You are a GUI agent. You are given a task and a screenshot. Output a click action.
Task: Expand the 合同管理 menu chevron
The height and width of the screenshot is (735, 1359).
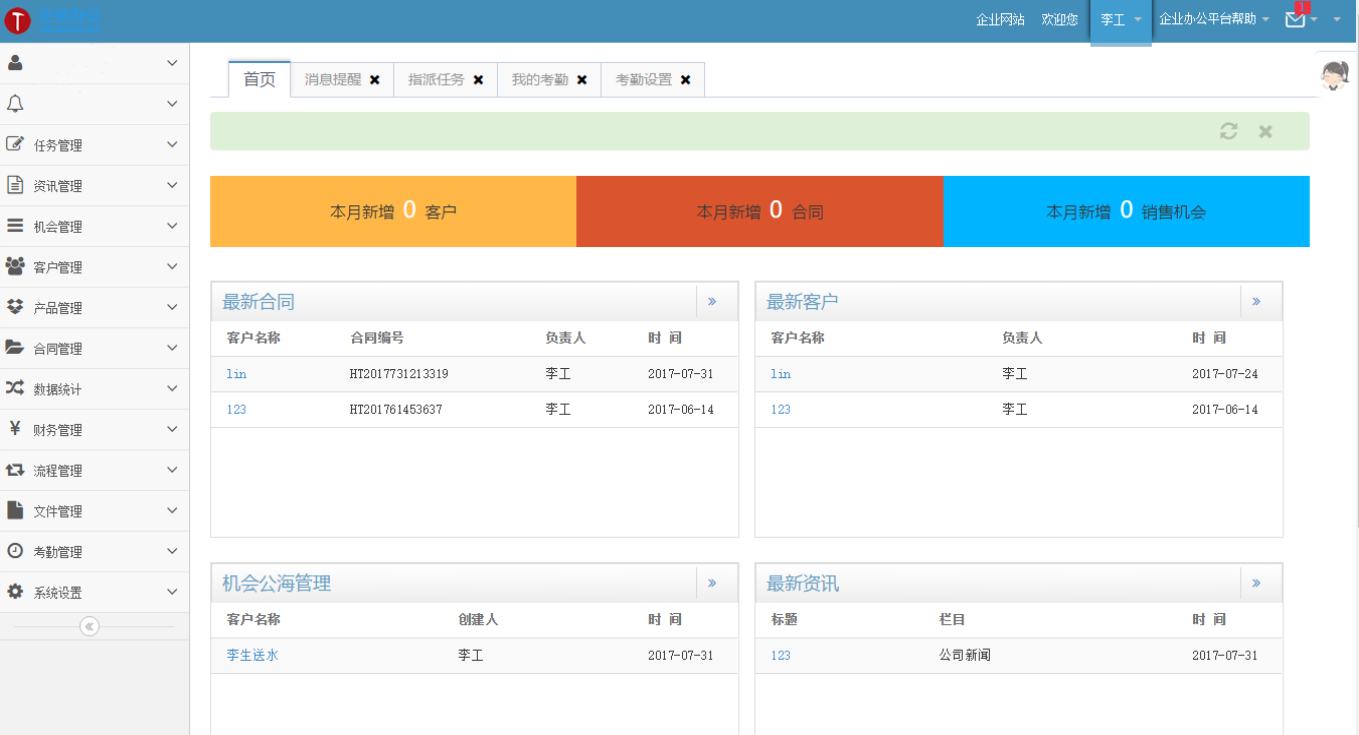[x=172, y=348]
